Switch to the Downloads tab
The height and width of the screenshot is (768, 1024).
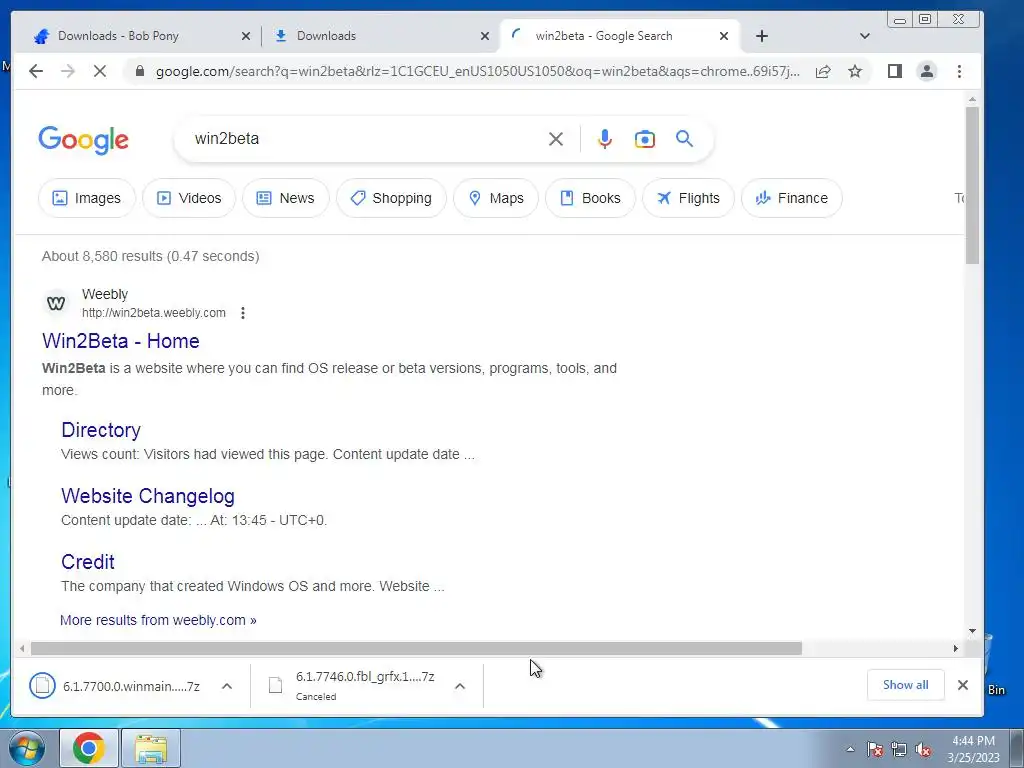point(382,36)
